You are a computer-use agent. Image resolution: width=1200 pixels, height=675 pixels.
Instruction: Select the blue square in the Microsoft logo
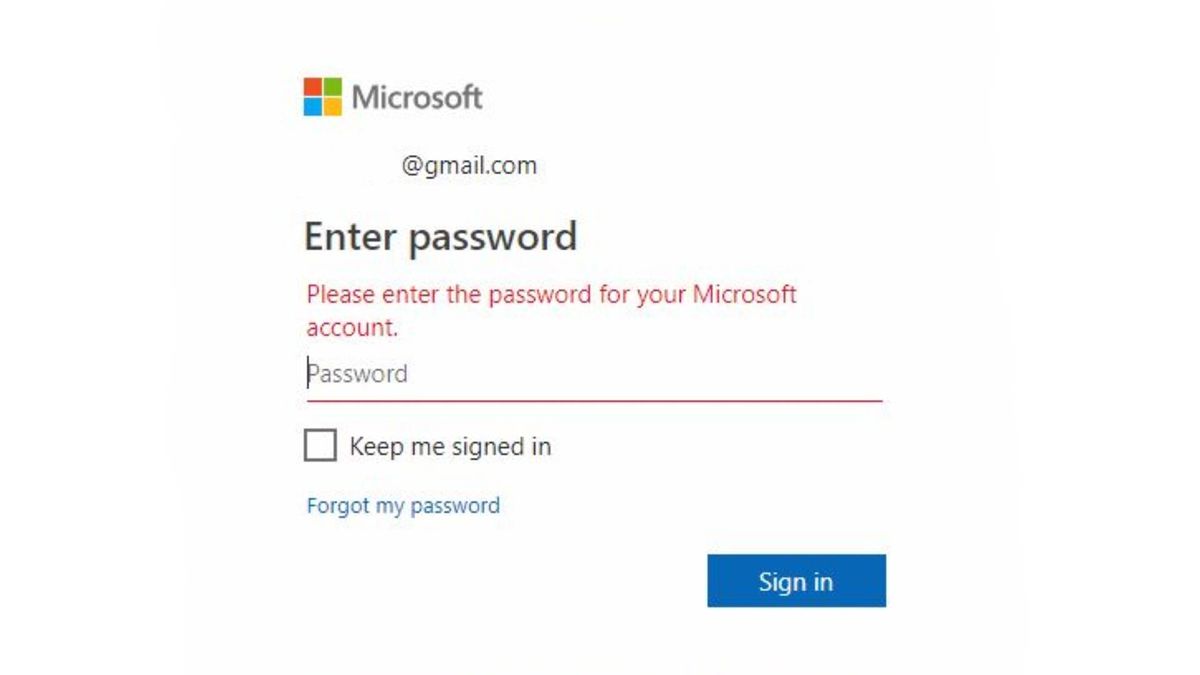[313, 106]
